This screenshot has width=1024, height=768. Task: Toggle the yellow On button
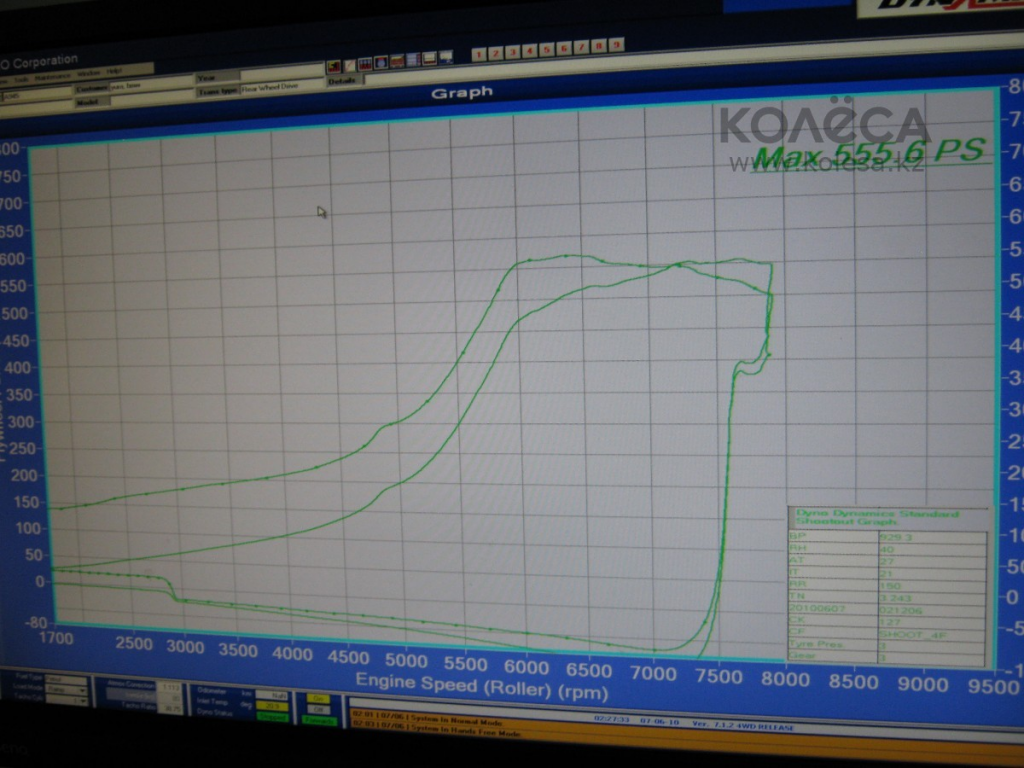click(x=318, y=698)
